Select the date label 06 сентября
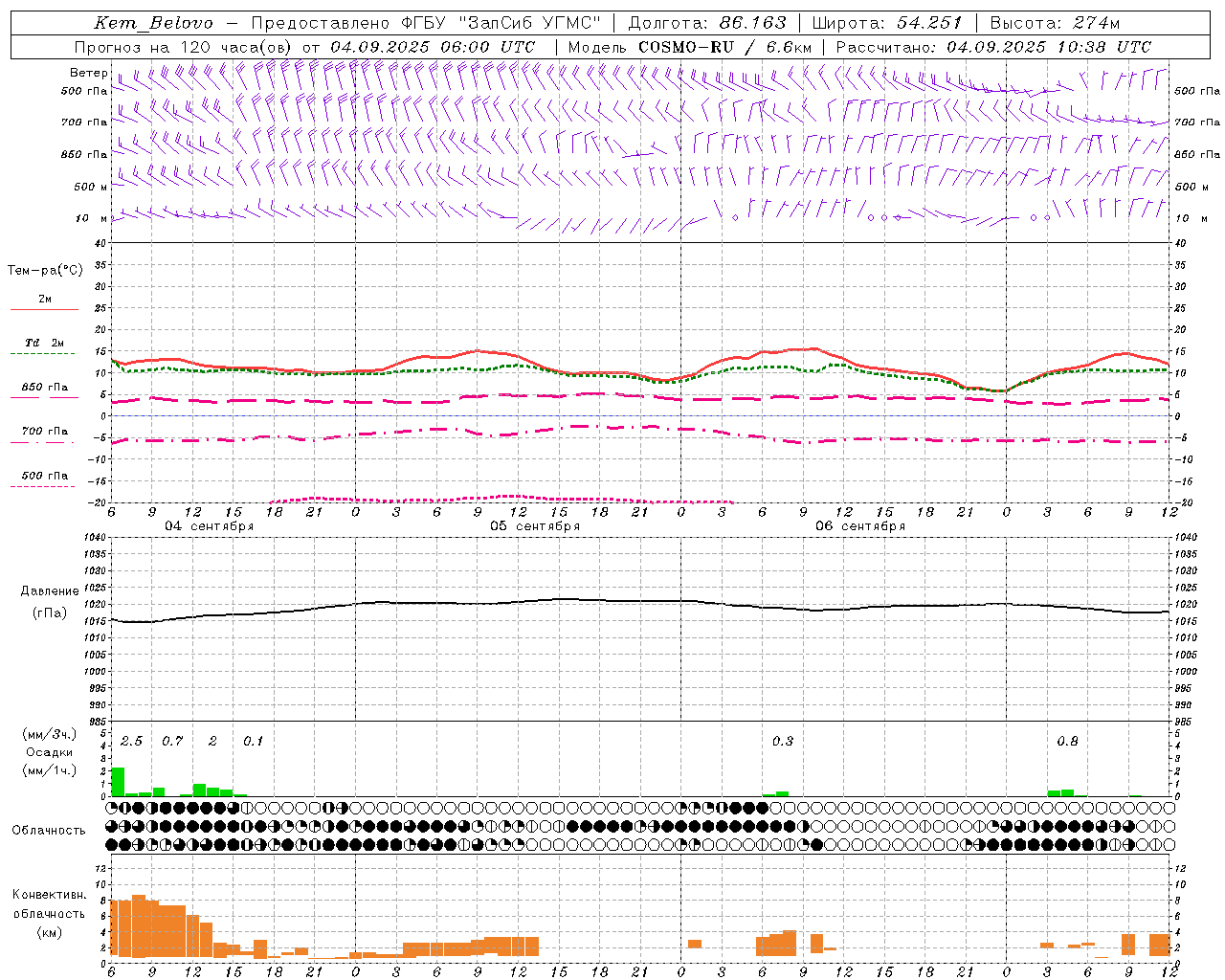The image size is (1225, 980). pyautogui.click(x=860, y=526)
